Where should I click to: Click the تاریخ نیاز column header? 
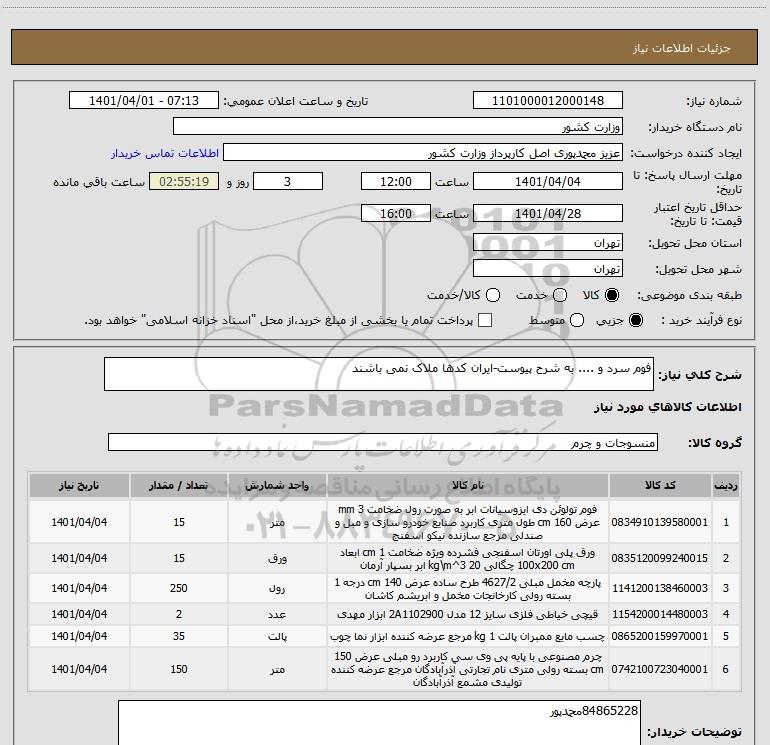tap(79, 486)
